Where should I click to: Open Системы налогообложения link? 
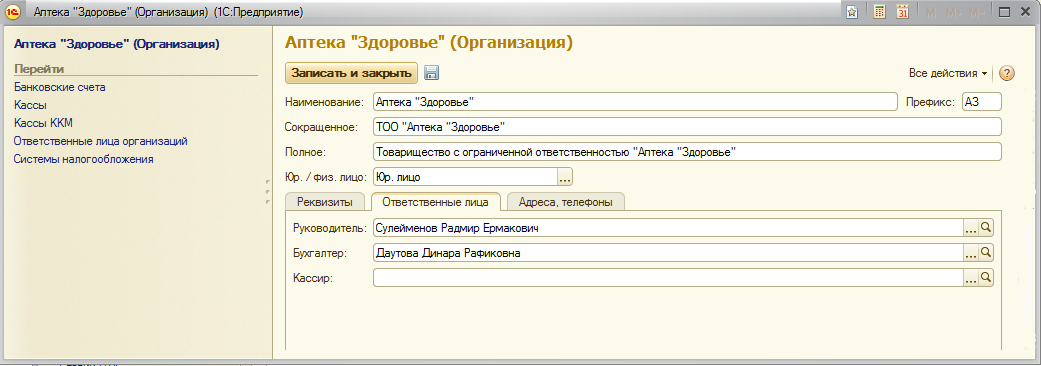click(x=84, y=159)
